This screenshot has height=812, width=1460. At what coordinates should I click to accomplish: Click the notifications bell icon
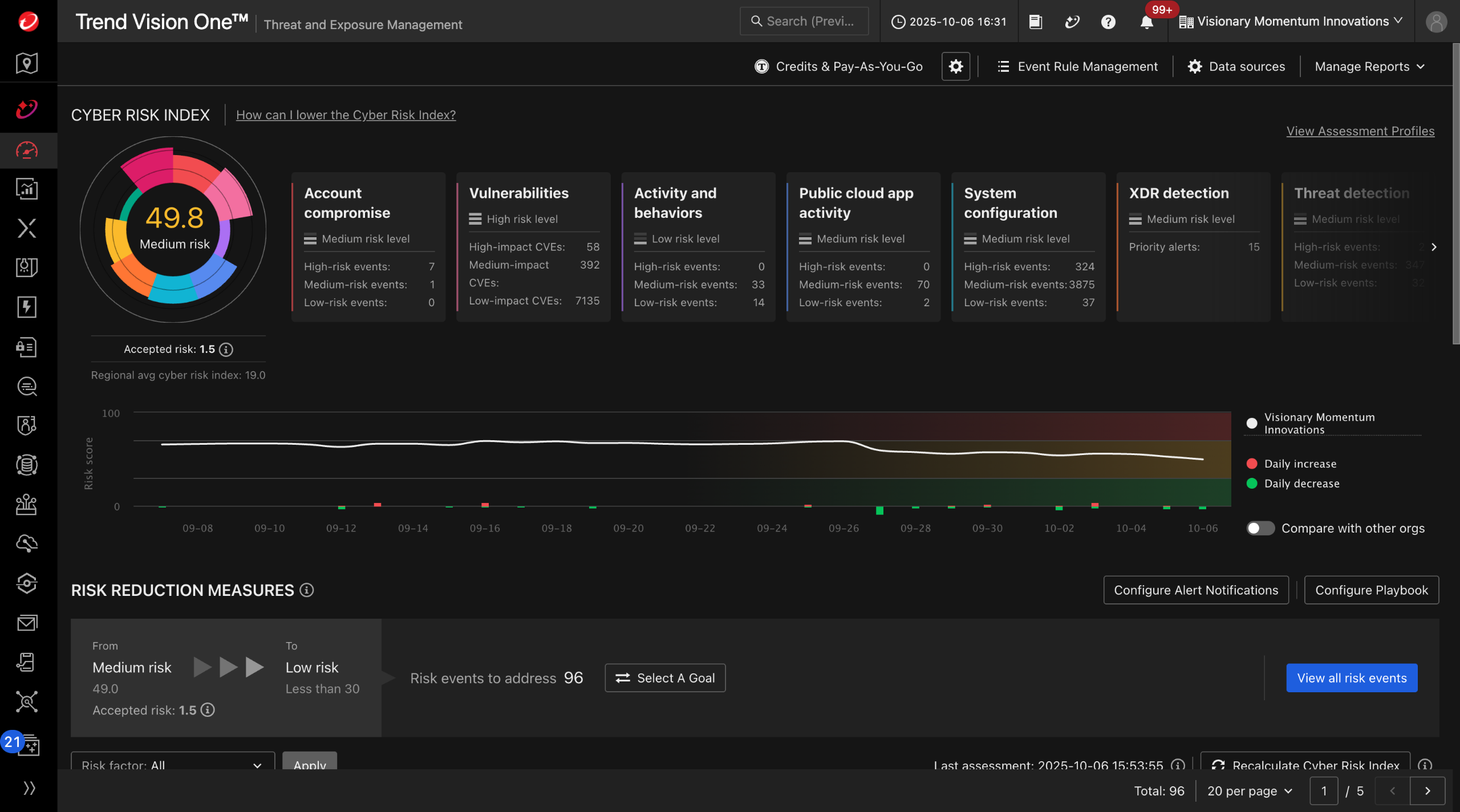tap(1146, 22)
